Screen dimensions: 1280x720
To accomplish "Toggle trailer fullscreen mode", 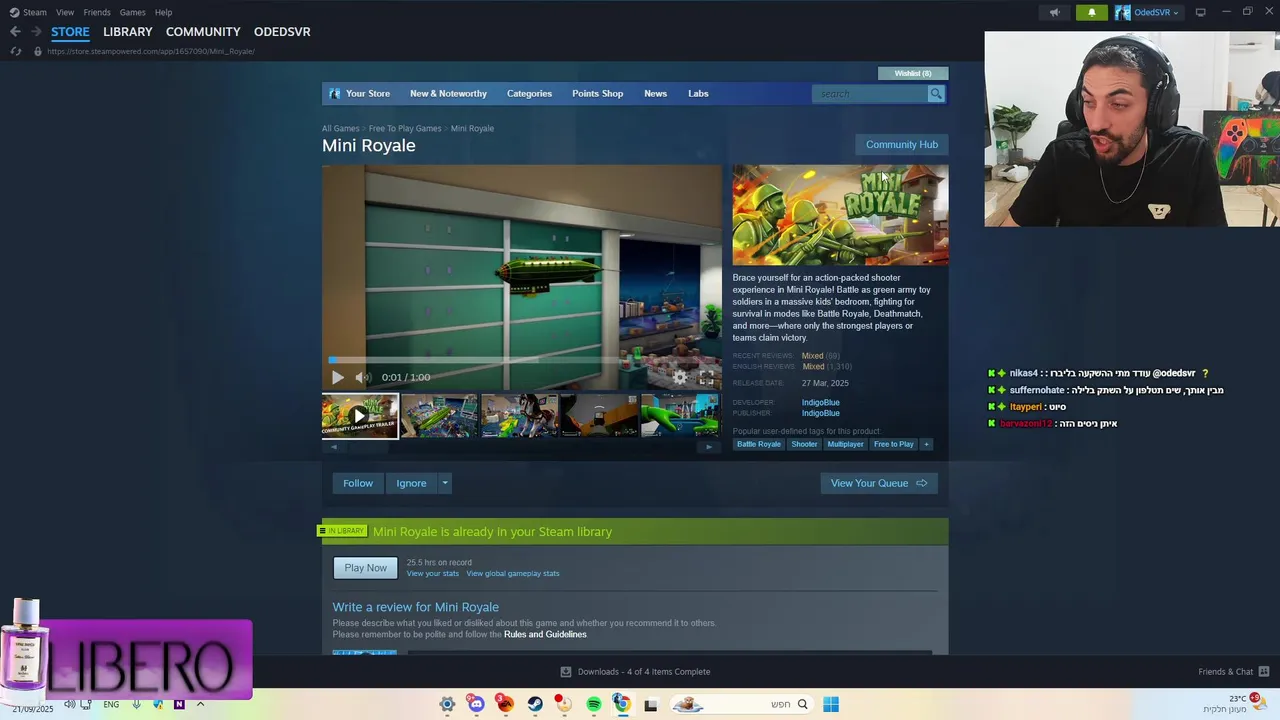I will click(x=706, y=377).
